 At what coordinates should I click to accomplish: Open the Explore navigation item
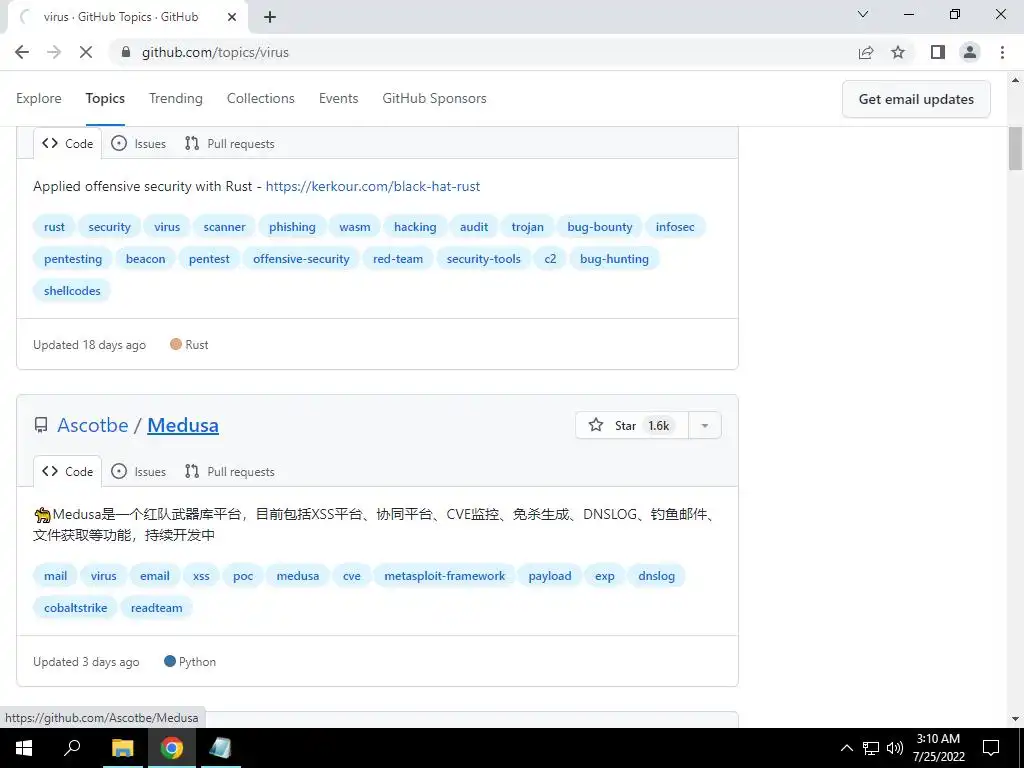(39, 99)
